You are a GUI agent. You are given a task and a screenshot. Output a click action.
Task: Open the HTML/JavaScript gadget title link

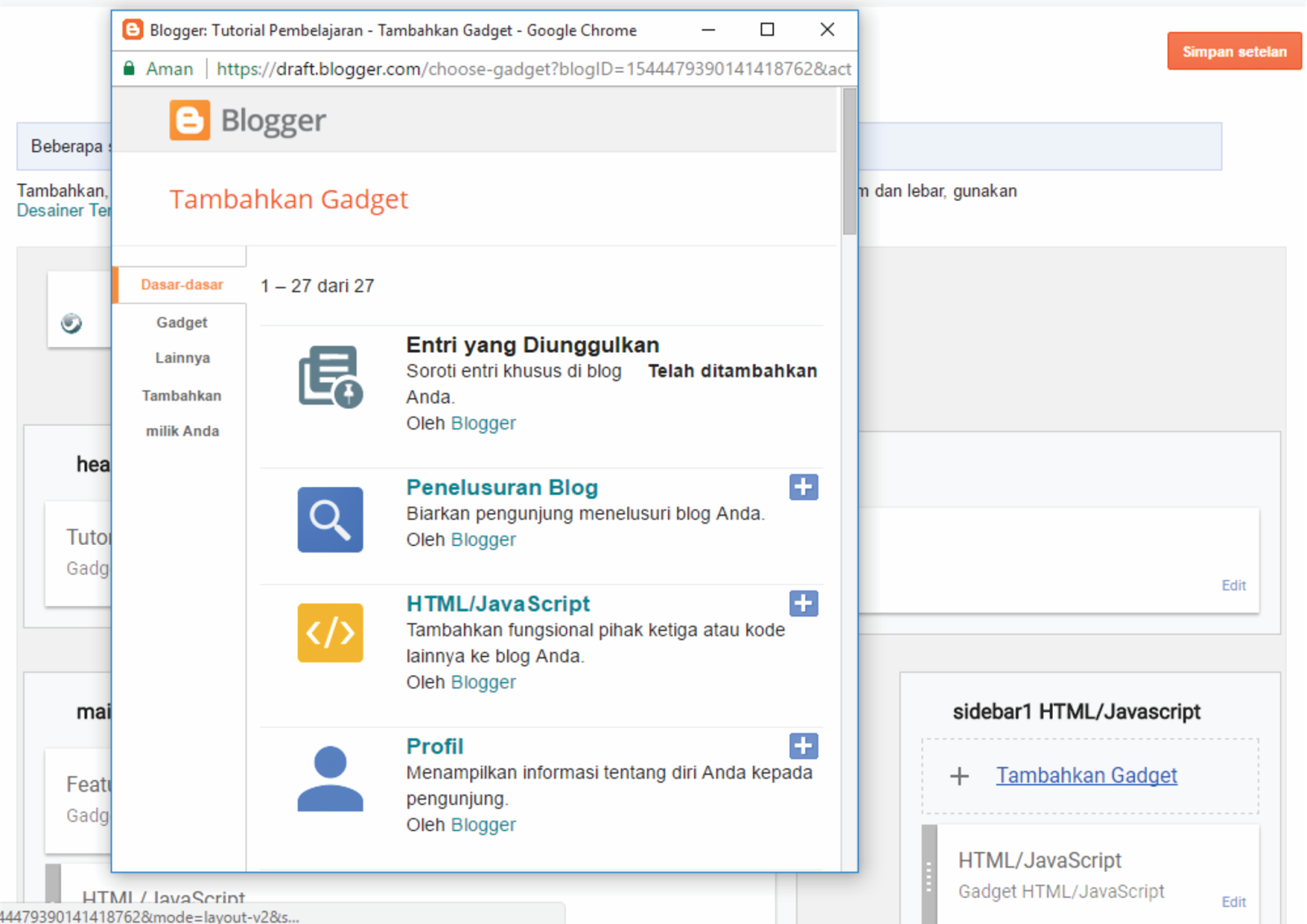pos(498,604)
